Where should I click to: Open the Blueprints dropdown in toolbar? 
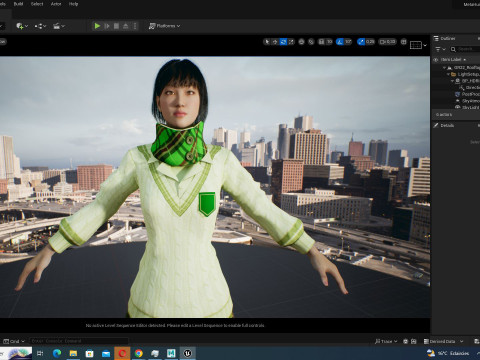(x=40, y=26)
